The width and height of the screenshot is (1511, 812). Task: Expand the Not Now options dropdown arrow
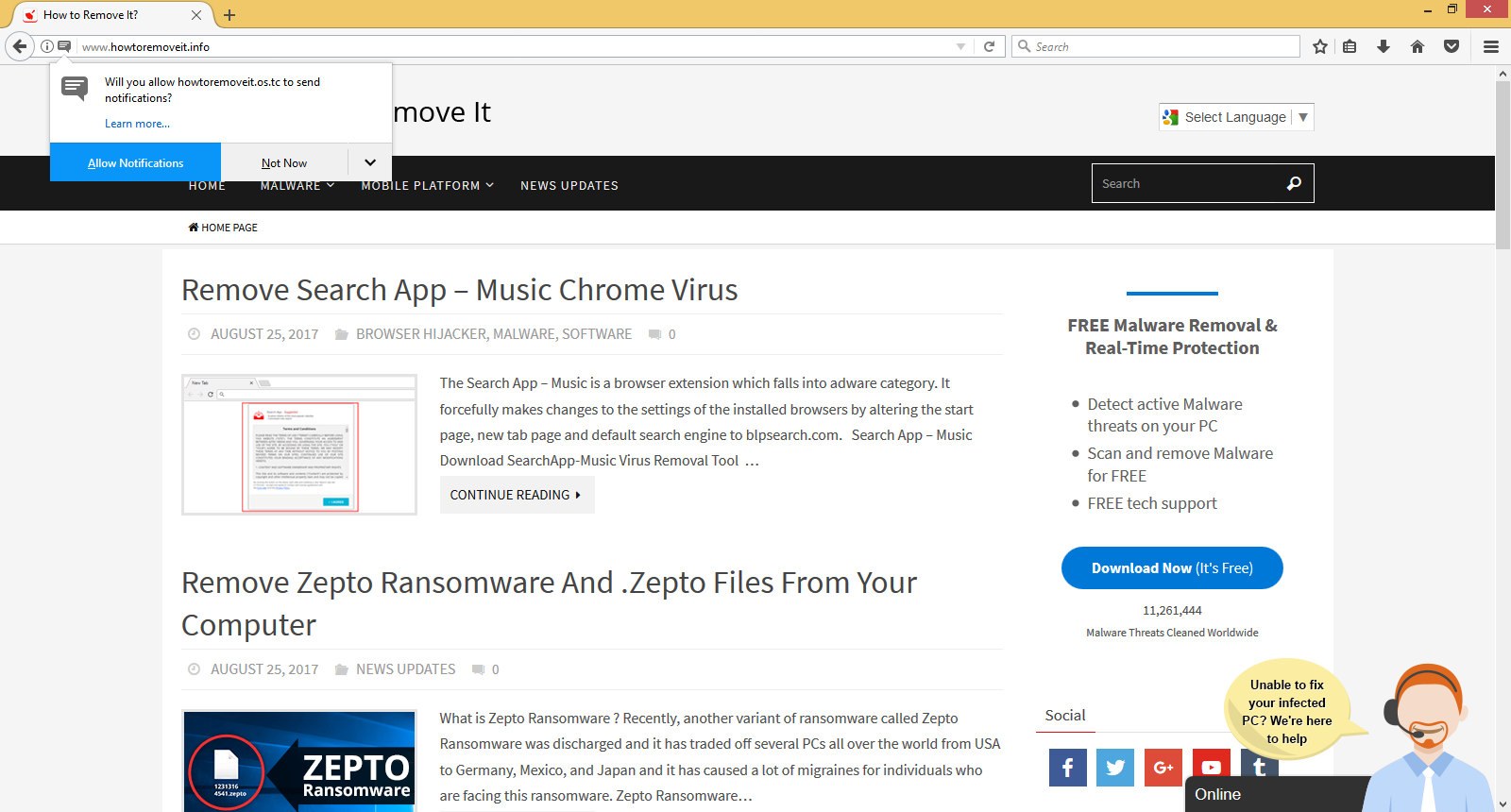pos(370,162)
